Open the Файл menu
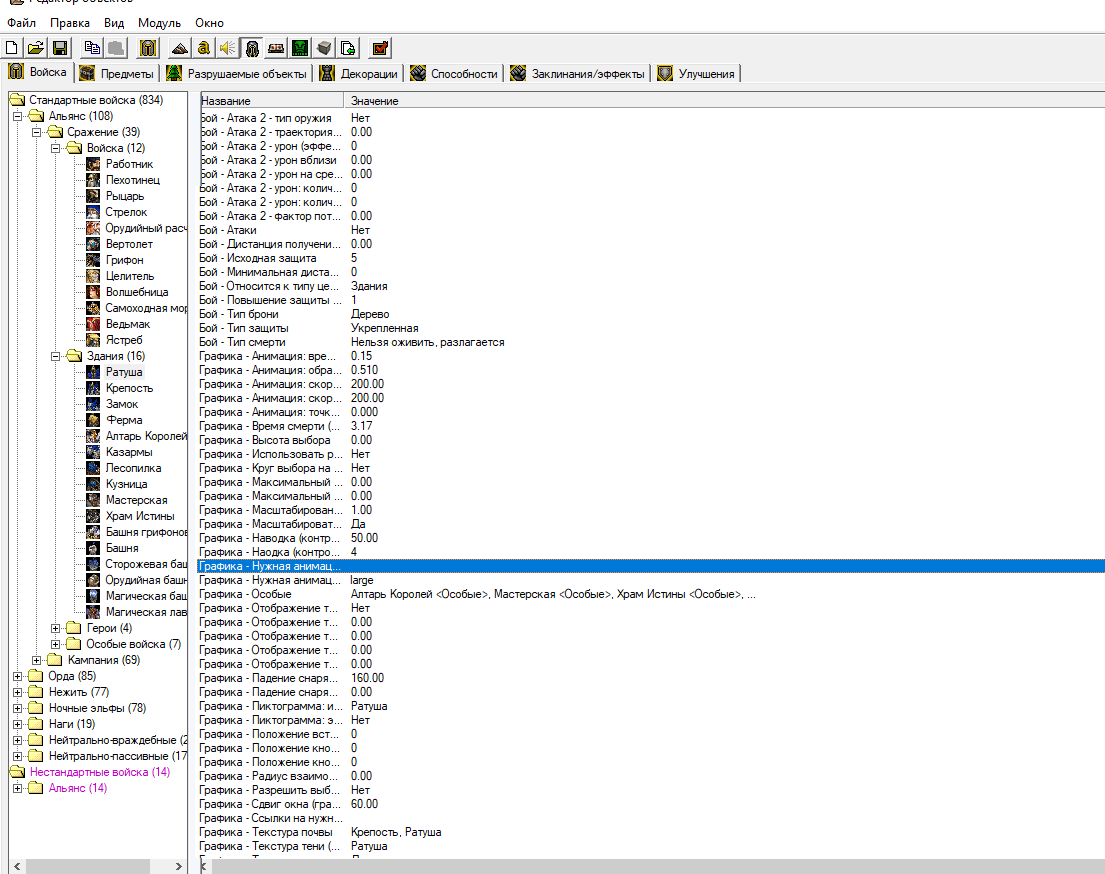This screenshot has width=1105, height=874. pyautogui.click(x=21, y=23)
